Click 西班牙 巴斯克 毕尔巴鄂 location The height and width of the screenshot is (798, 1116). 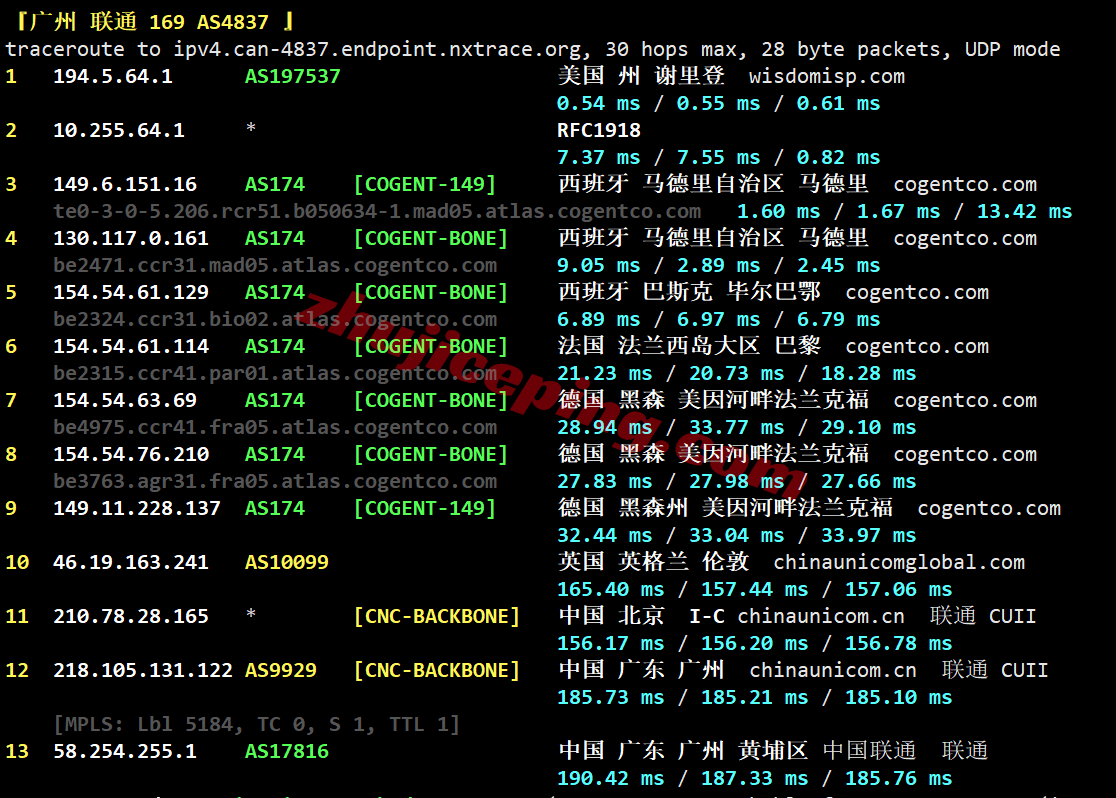pyautogui.click(x=689, y=292)
